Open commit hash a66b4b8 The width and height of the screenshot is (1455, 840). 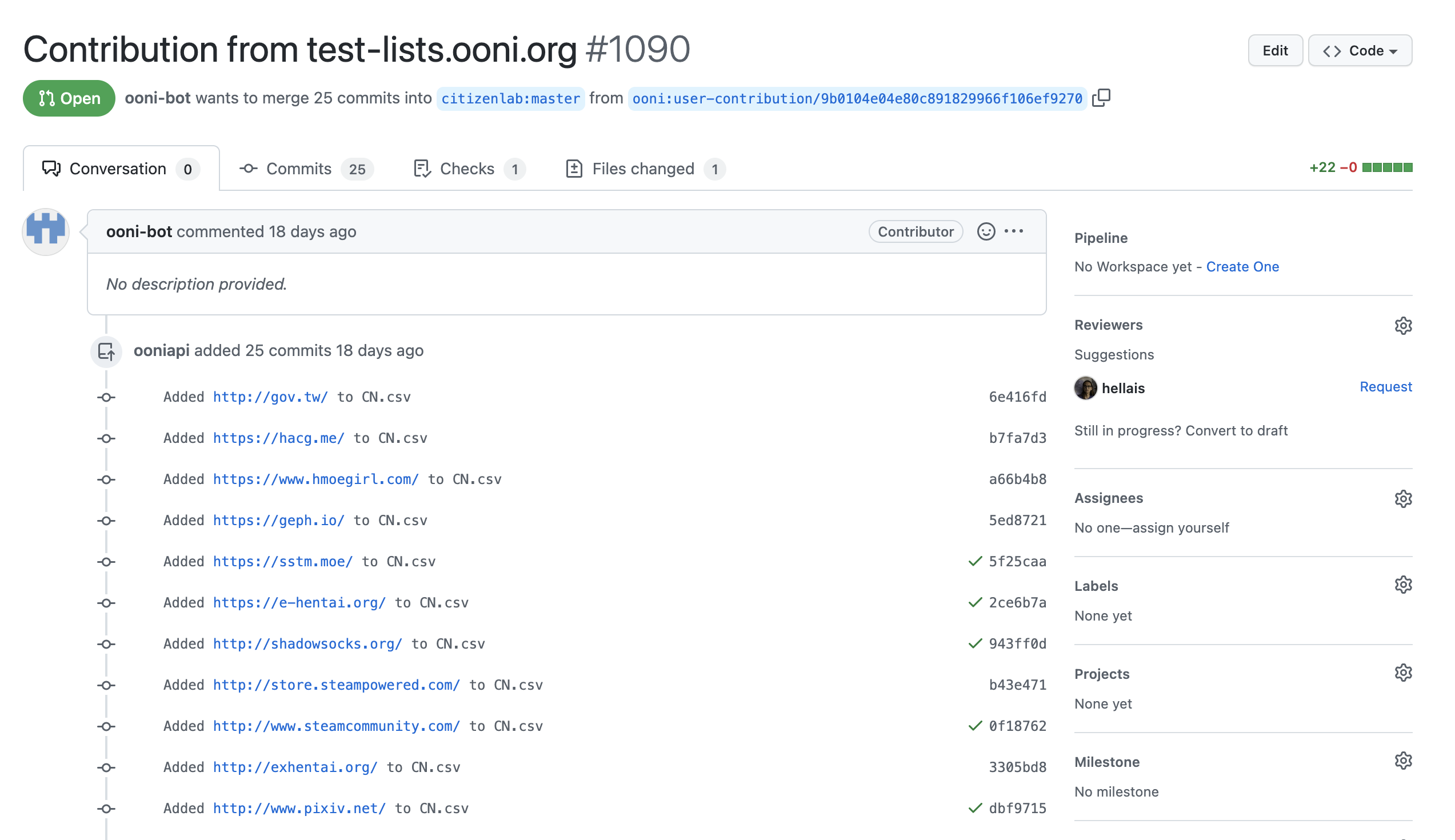pos(1017,479)
